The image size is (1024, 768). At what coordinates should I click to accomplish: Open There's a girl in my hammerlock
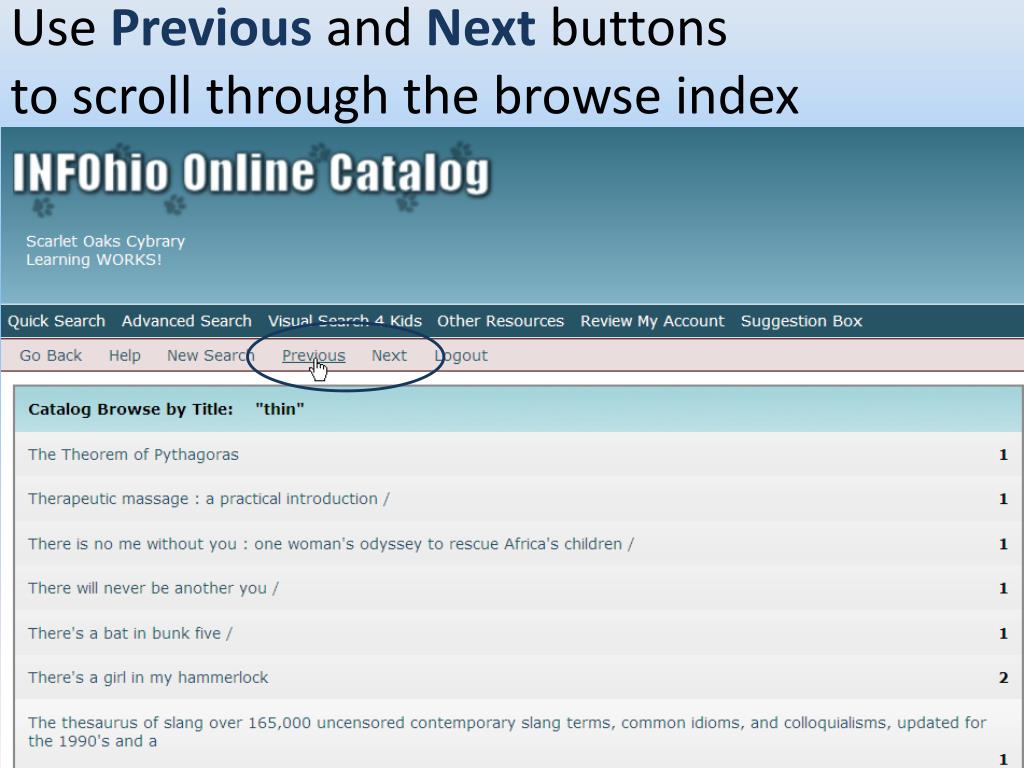point(148,678)
